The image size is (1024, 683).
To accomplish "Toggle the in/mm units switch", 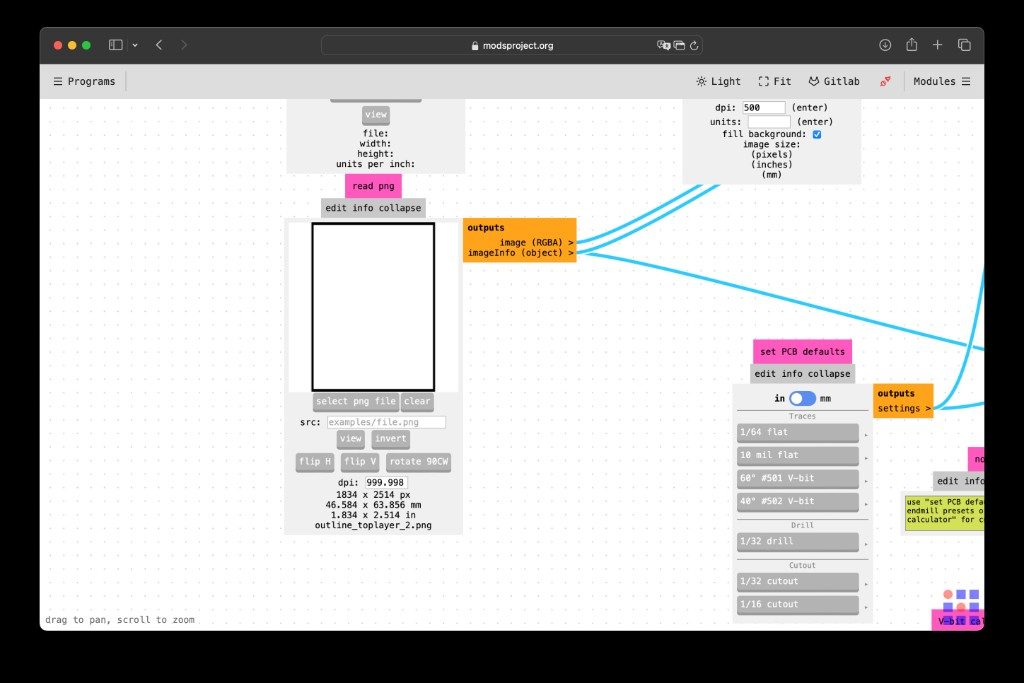I will click(802, 398).
